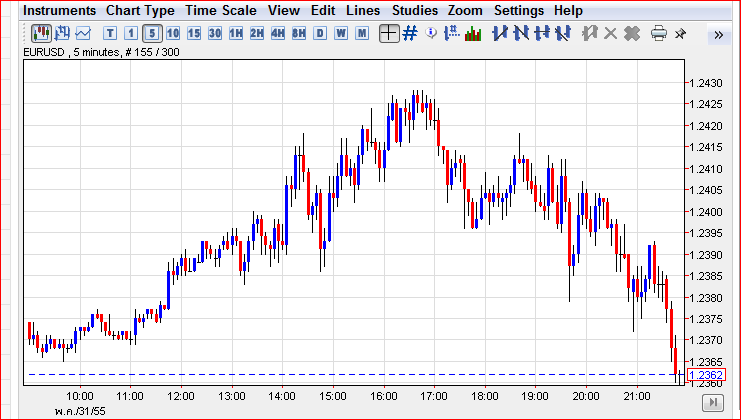Image resolution: width=741 pixels, height=420 pixels.
Task: Click the pushpin icon
Action: pos(680,34)
